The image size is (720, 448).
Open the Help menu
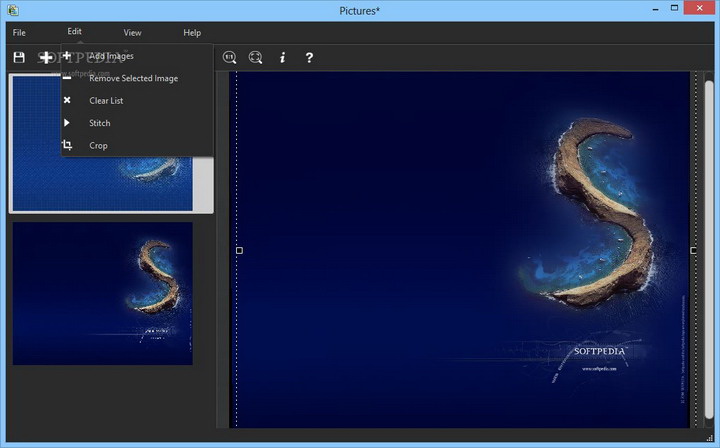coord(192,33)
